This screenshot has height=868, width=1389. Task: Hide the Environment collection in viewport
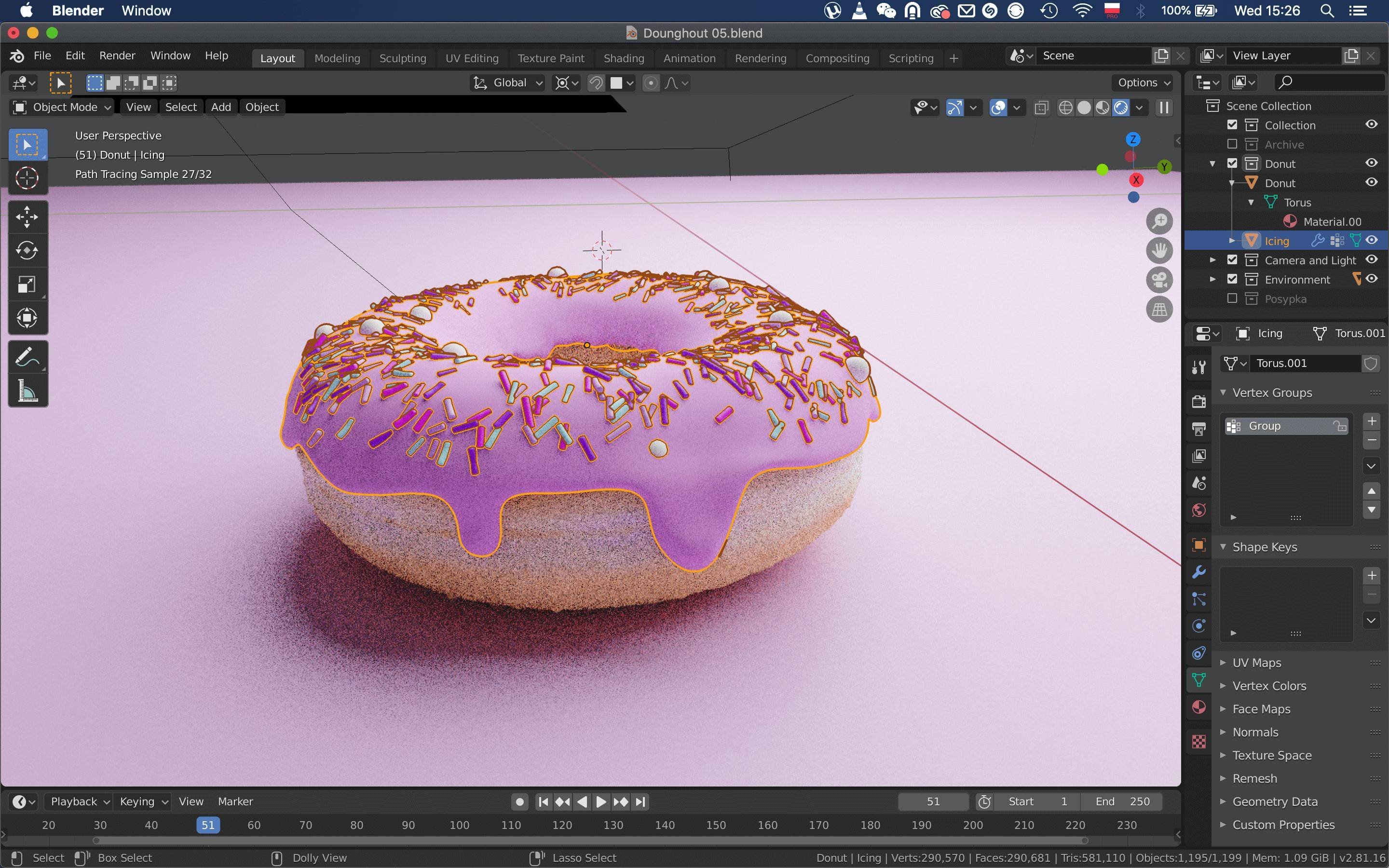(x=1372, y=279)
